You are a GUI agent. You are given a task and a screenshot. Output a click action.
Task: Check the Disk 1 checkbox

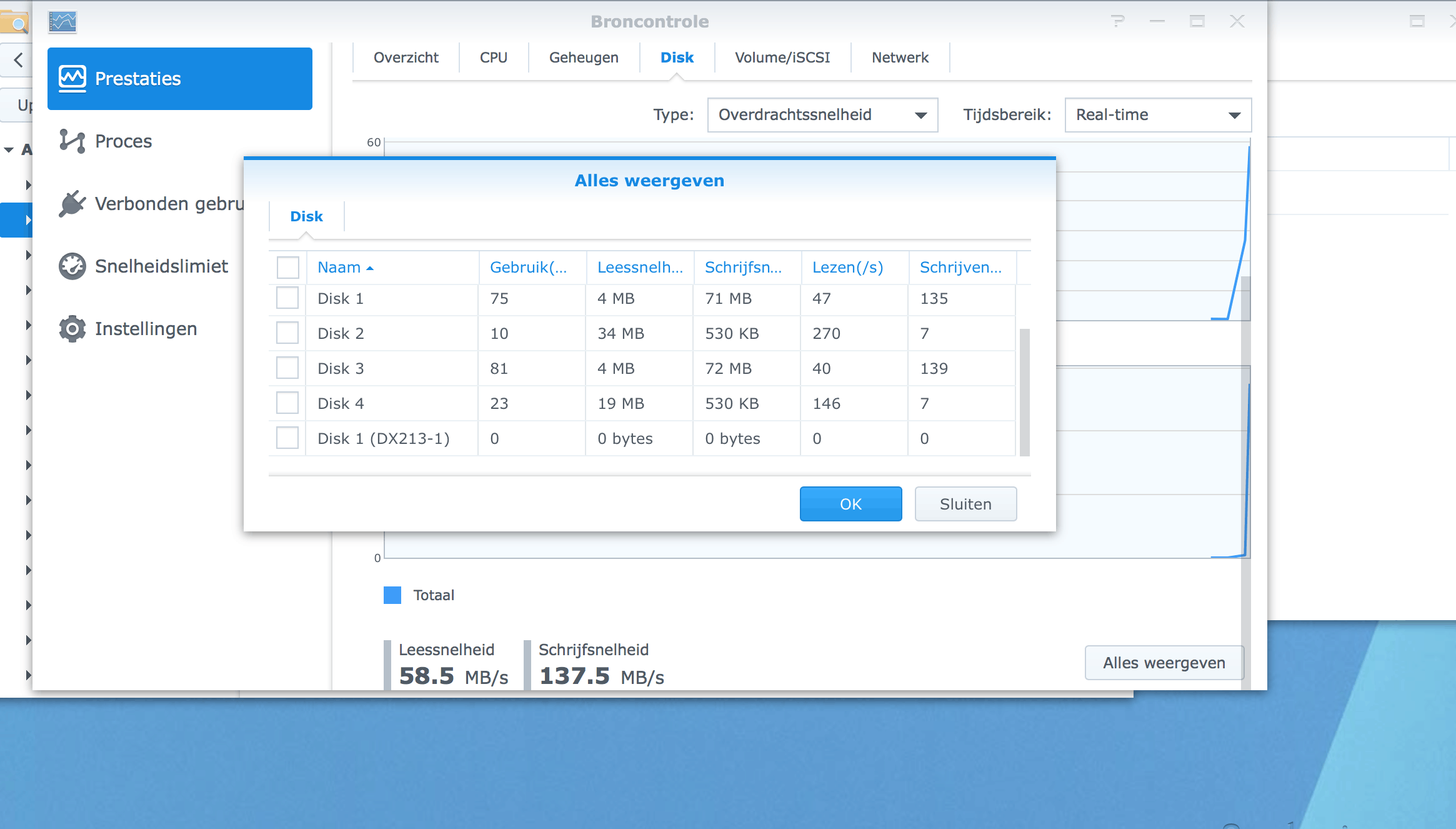[287, 298]
